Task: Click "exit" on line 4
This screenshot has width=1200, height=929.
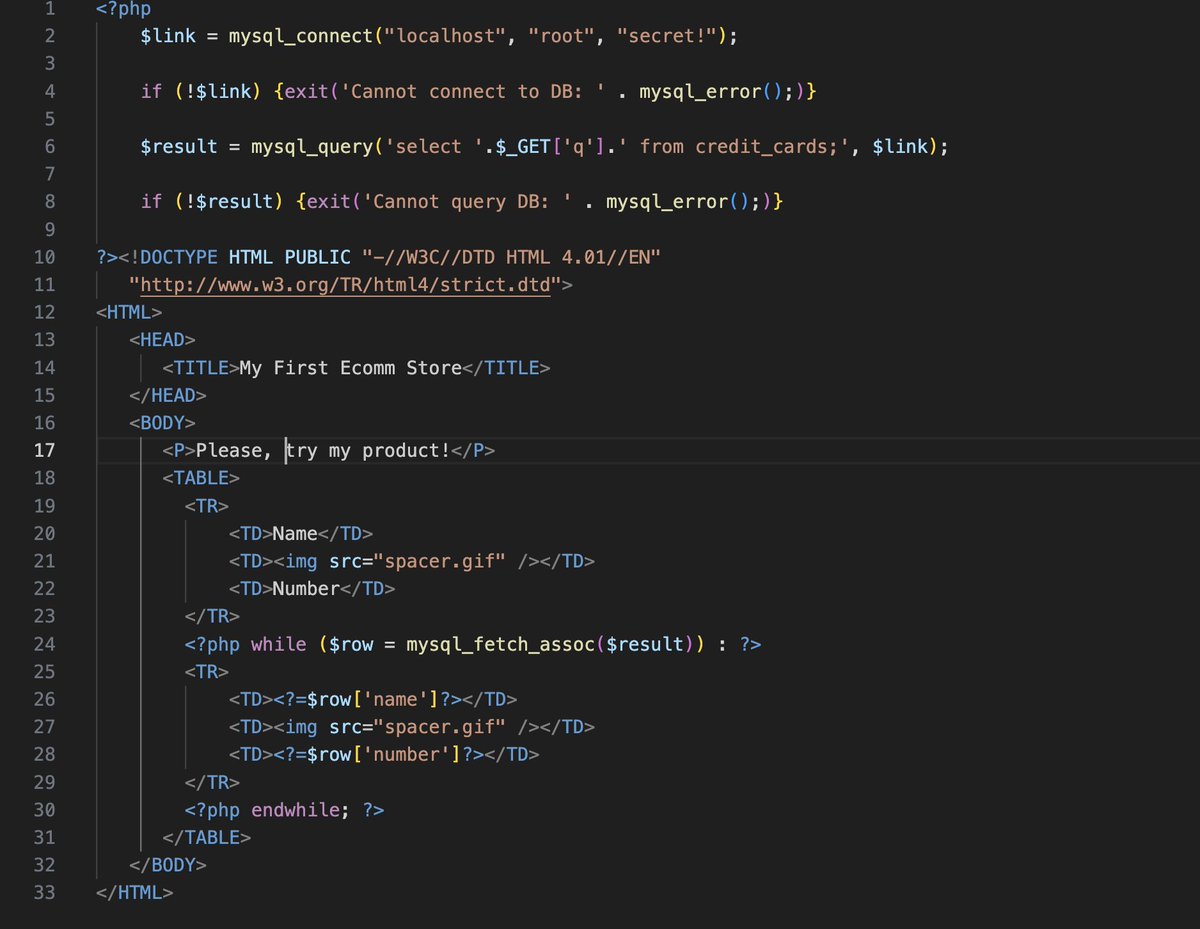Action: [x=306, y=91]
